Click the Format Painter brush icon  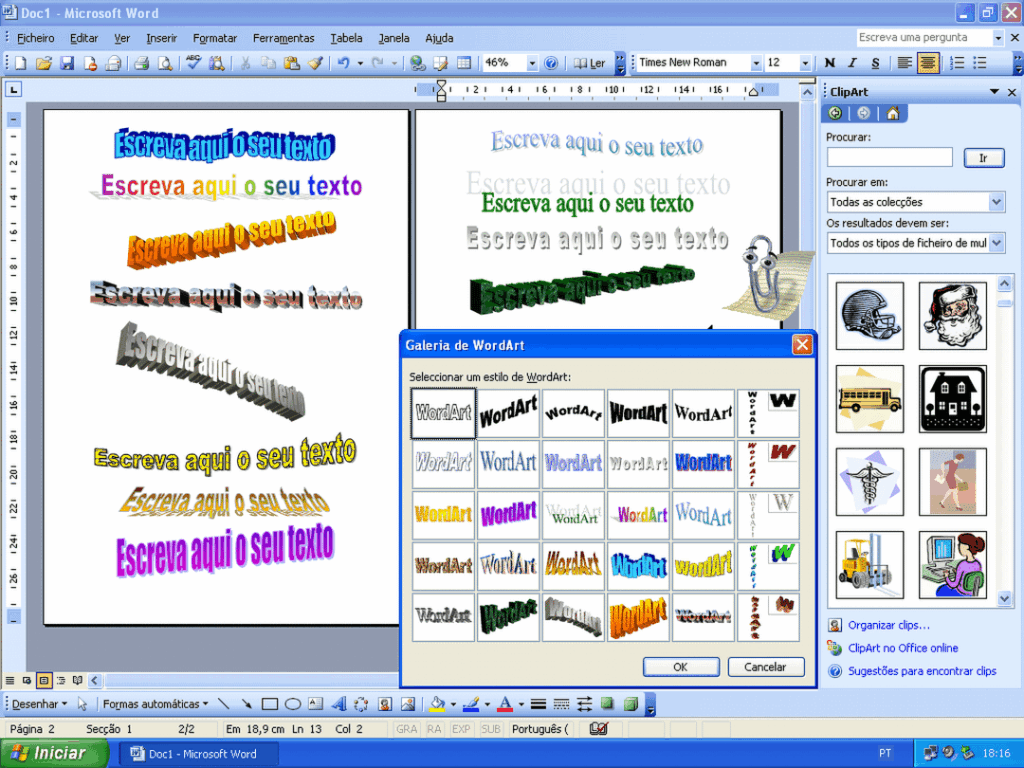pos(315,63)
